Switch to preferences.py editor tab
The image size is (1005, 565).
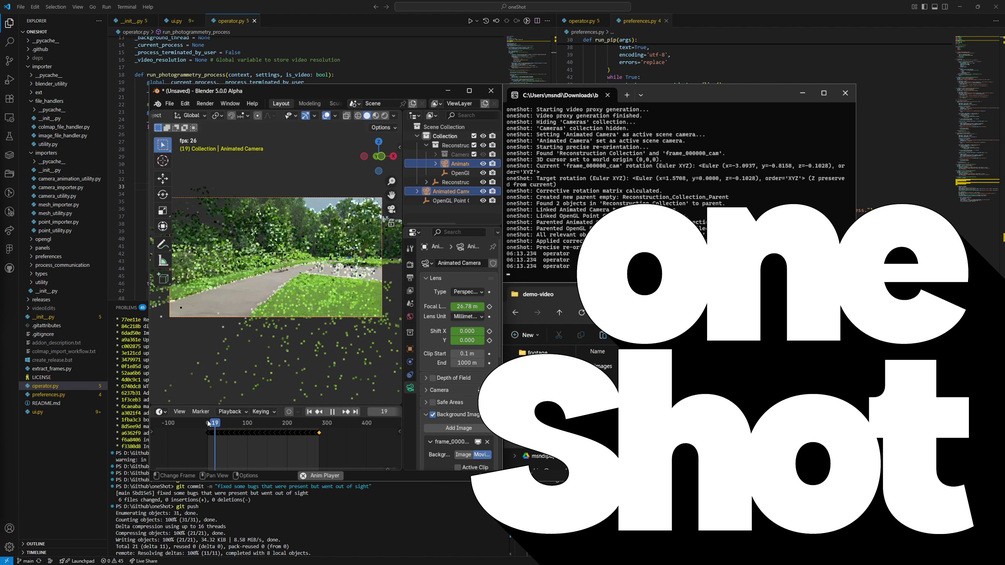[x=640, y=20]
